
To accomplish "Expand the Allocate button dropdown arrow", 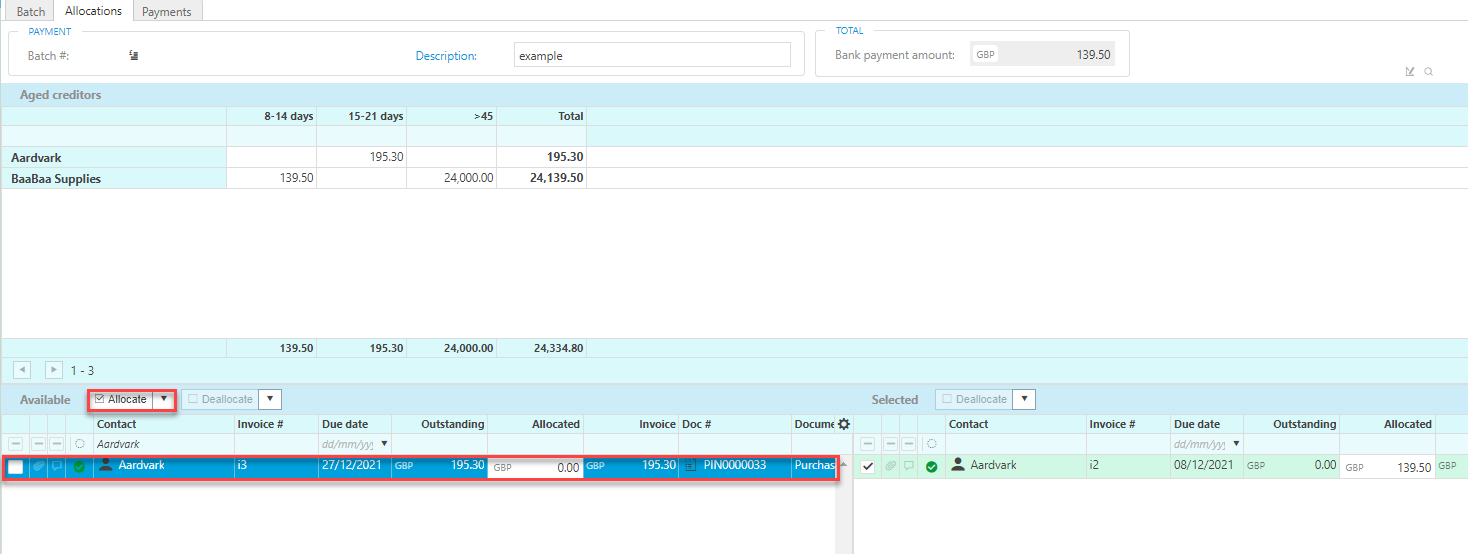I will [164, 400].
